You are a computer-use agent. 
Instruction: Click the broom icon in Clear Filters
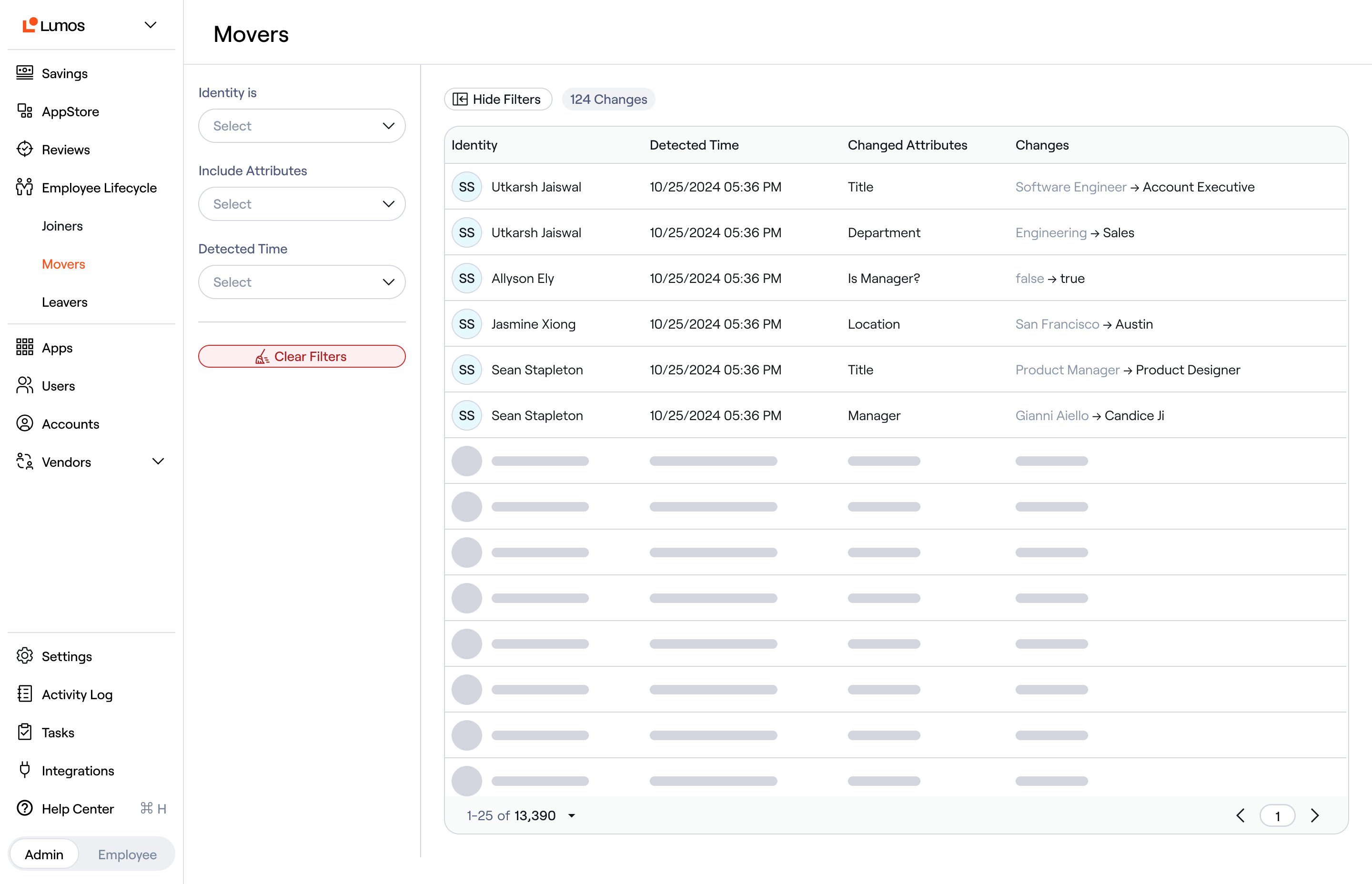[262, 356]
